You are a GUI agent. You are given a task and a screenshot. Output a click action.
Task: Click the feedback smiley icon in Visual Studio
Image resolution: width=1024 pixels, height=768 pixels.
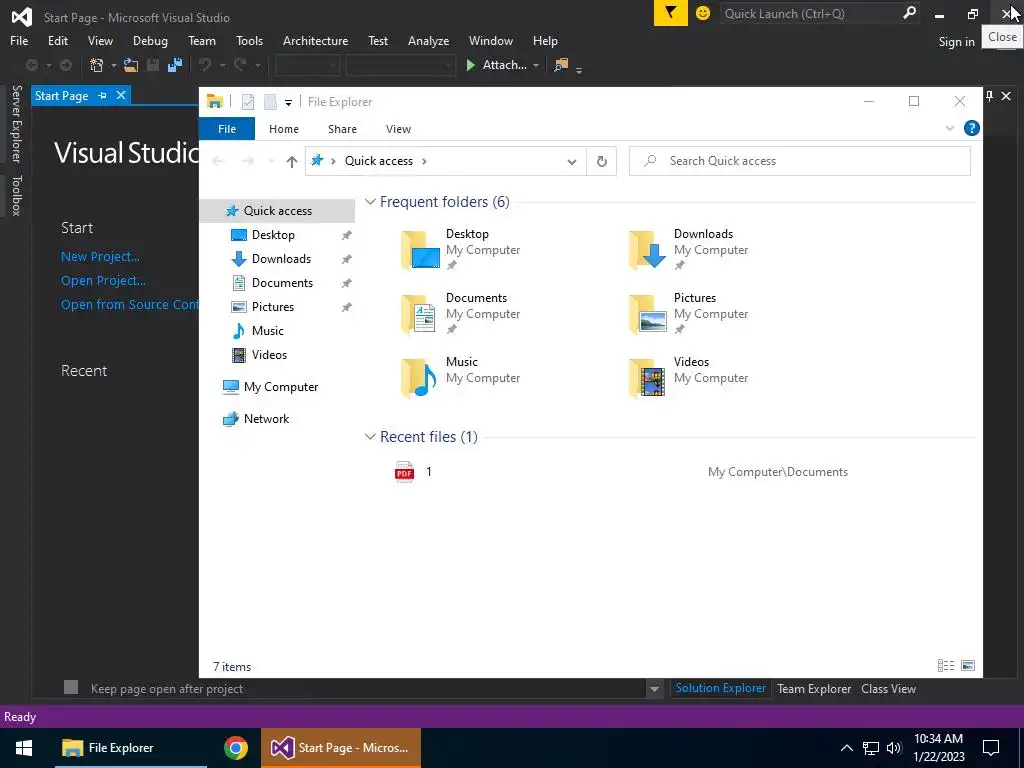click(703, 13)
